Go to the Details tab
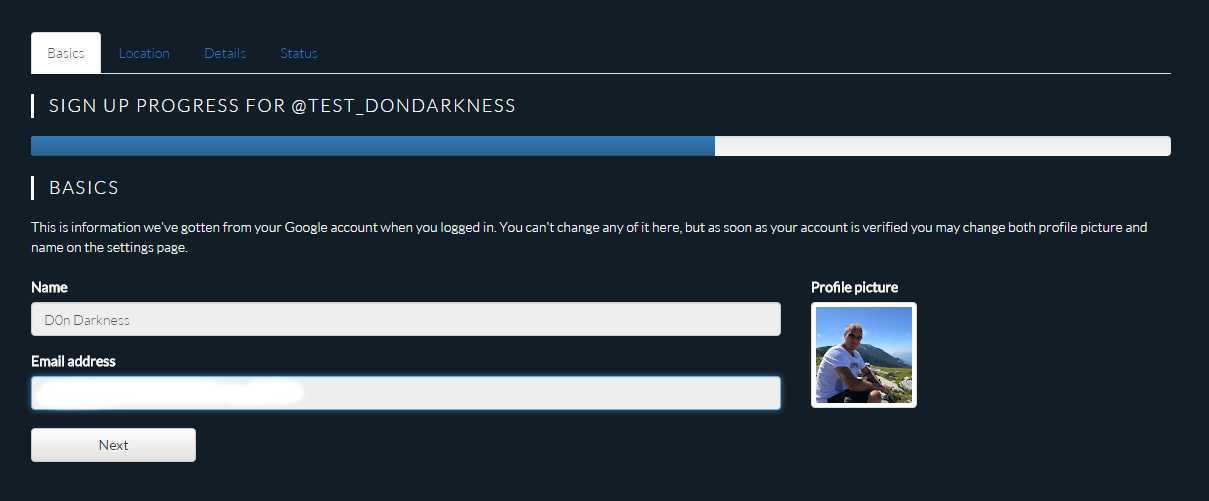This screenshot has height=501, width=1209. tap(225, 53)
